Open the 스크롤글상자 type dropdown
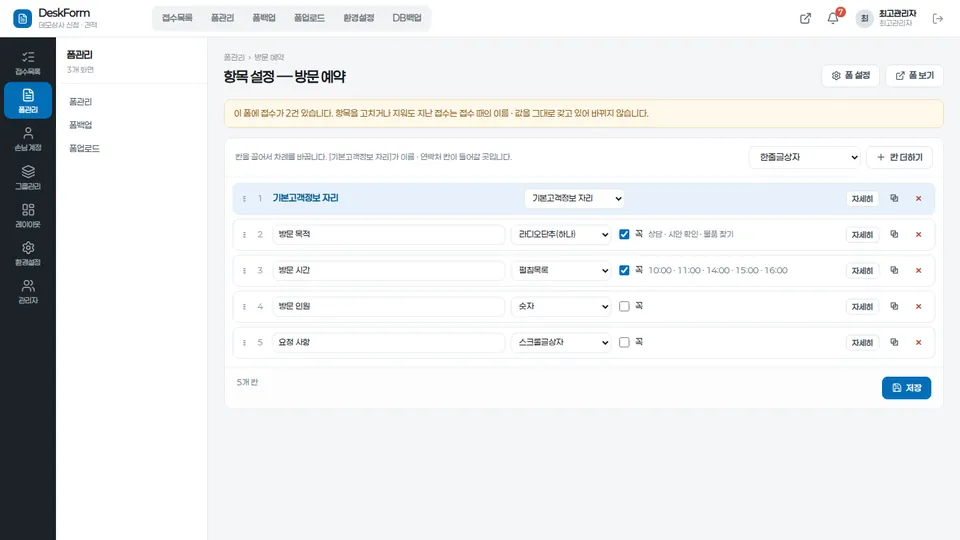 pyautogui.click(x=561, y=342)
